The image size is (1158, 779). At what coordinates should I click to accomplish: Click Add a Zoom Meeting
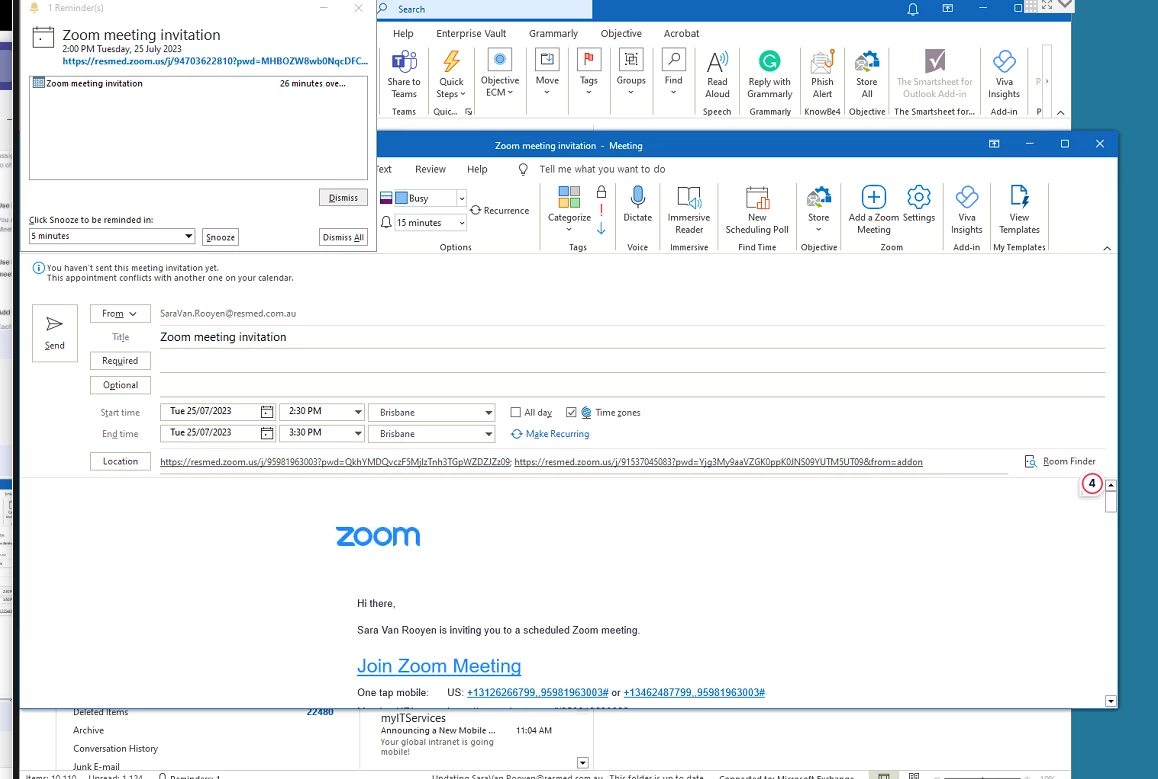(874, 210)
